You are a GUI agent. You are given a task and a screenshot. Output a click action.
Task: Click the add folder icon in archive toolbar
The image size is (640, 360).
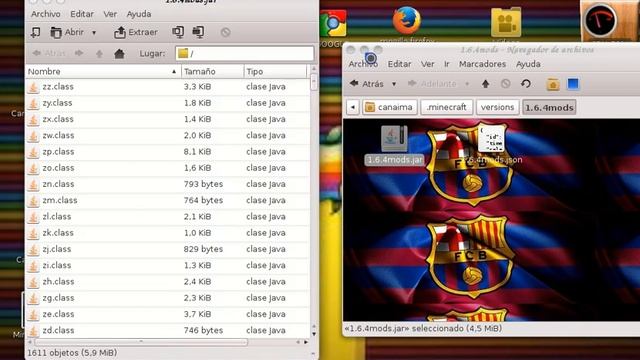pyautogui.click(x=198, y=32)
